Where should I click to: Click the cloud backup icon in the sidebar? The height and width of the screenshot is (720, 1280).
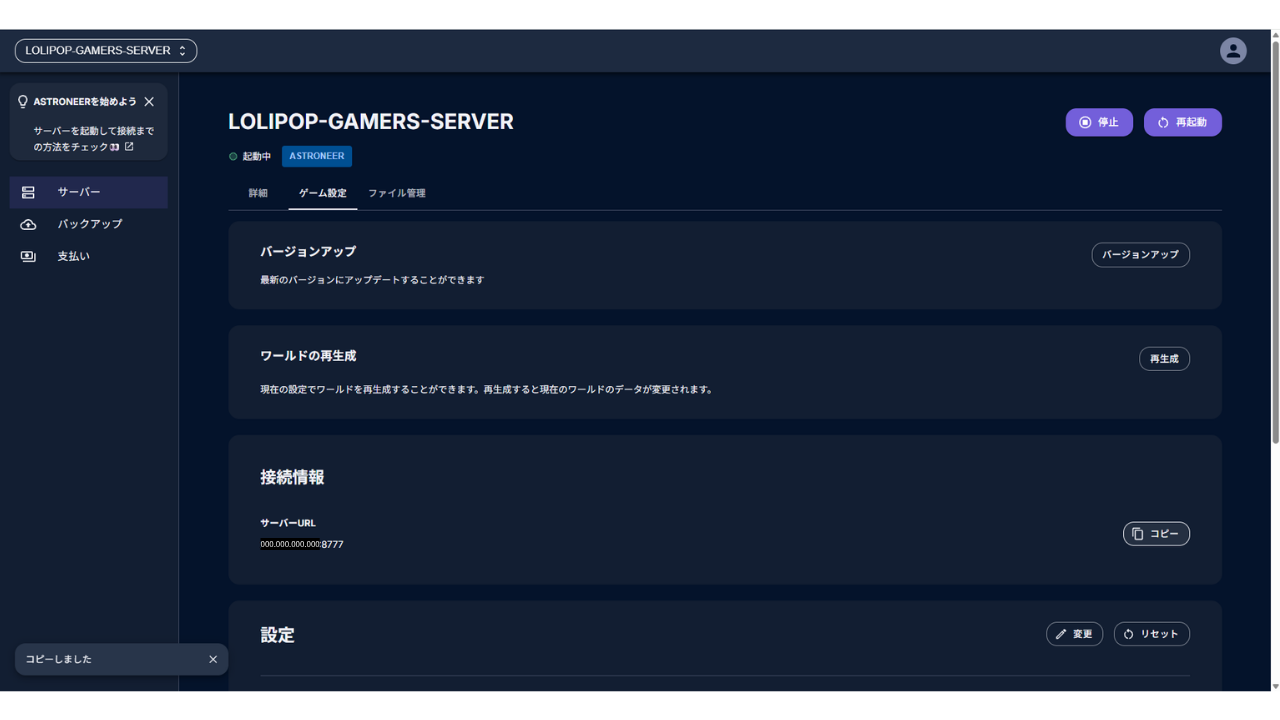click(x=28, y=224)
